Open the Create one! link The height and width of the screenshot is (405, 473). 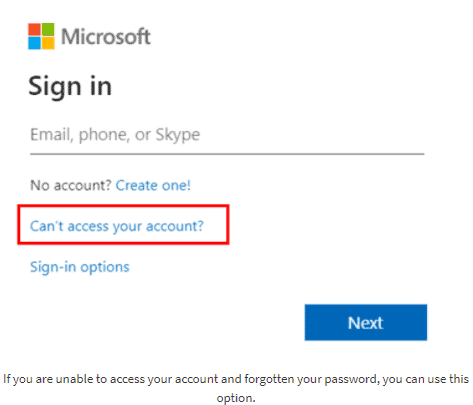(x=153, y=185)
